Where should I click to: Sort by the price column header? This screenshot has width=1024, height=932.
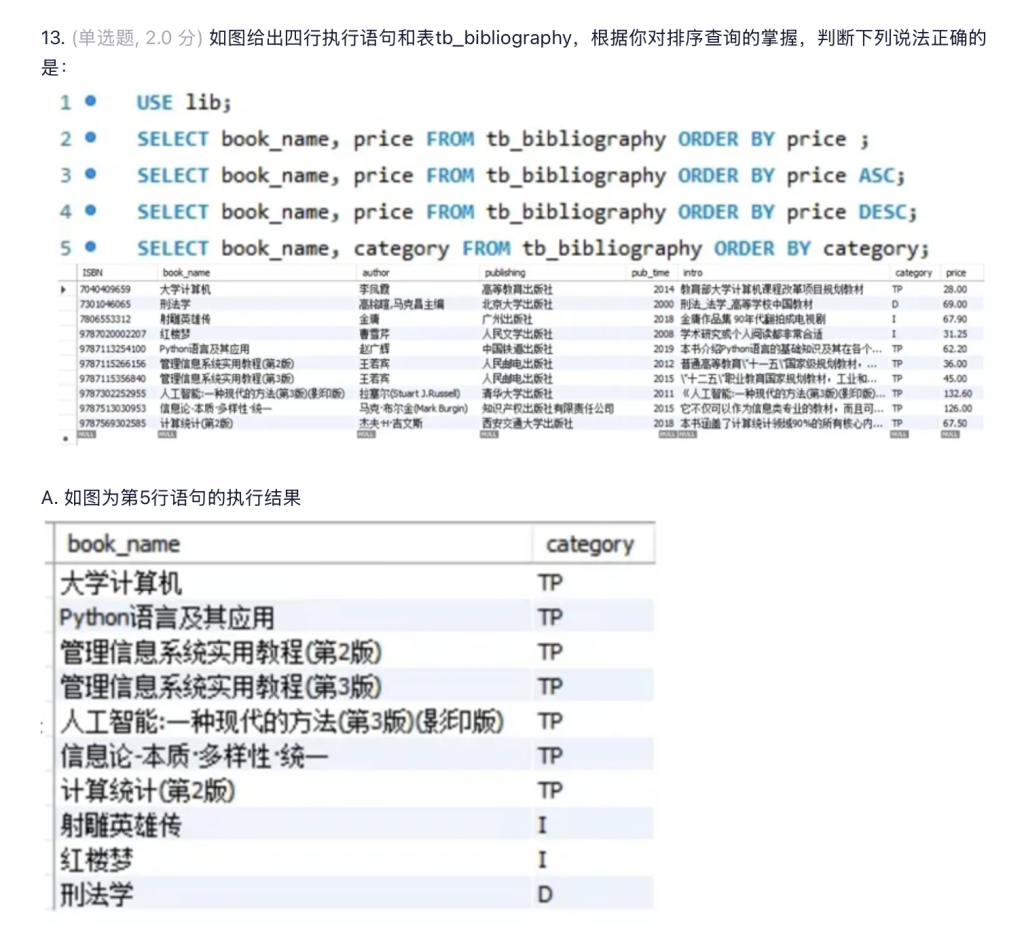956,272
